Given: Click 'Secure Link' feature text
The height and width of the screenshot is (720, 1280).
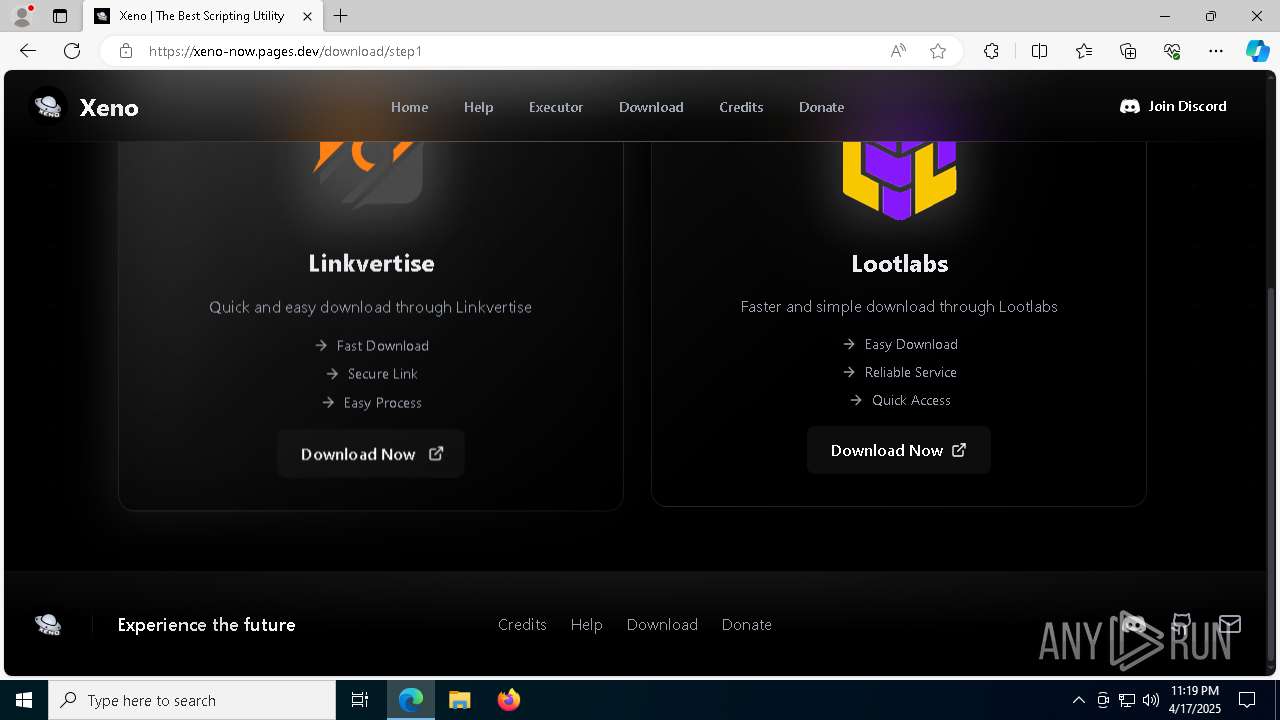Looking at the screenshot, I should [383, 374].
